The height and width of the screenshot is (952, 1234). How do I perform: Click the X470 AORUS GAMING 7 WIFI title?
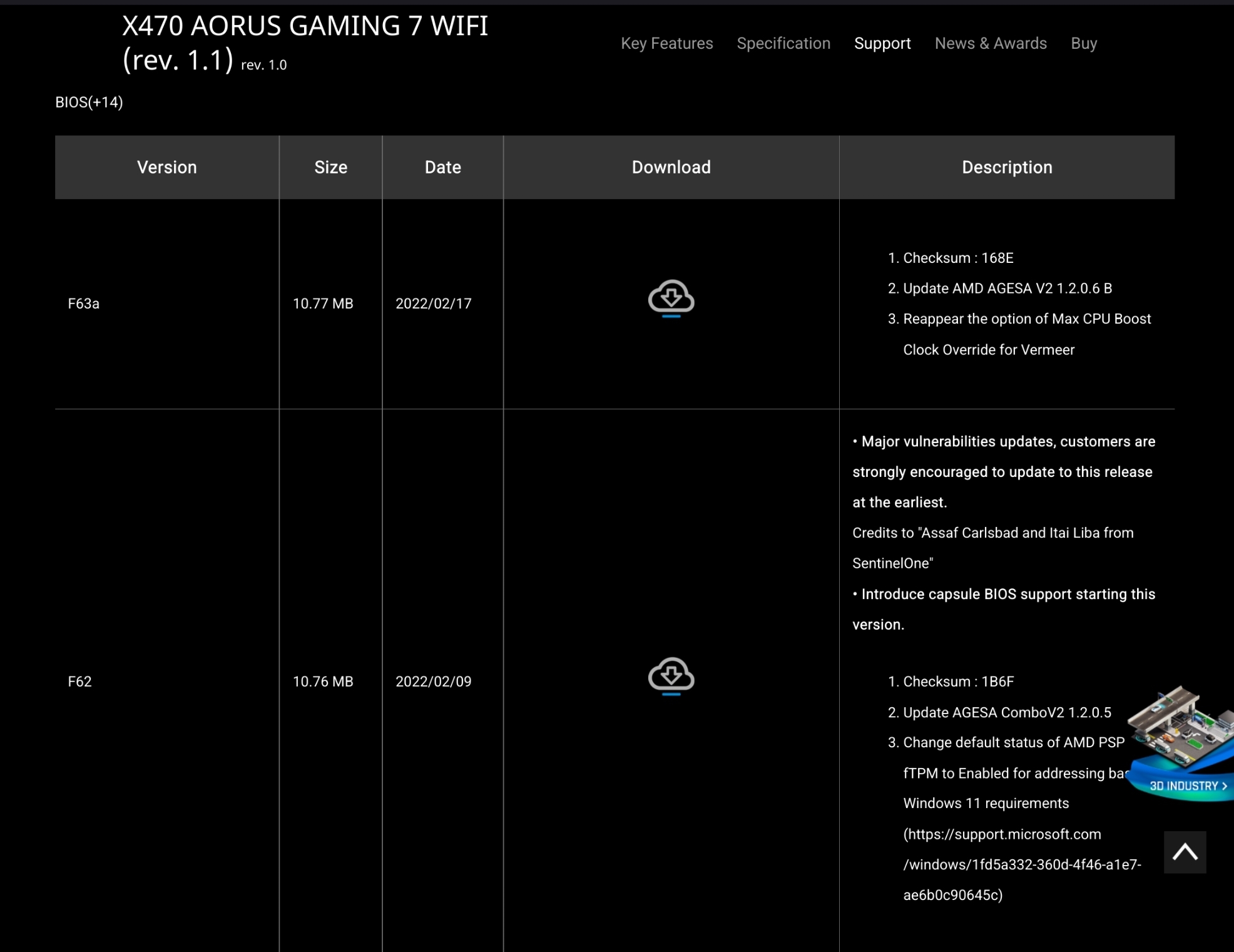pyautogui.click(x=305, y=26)
